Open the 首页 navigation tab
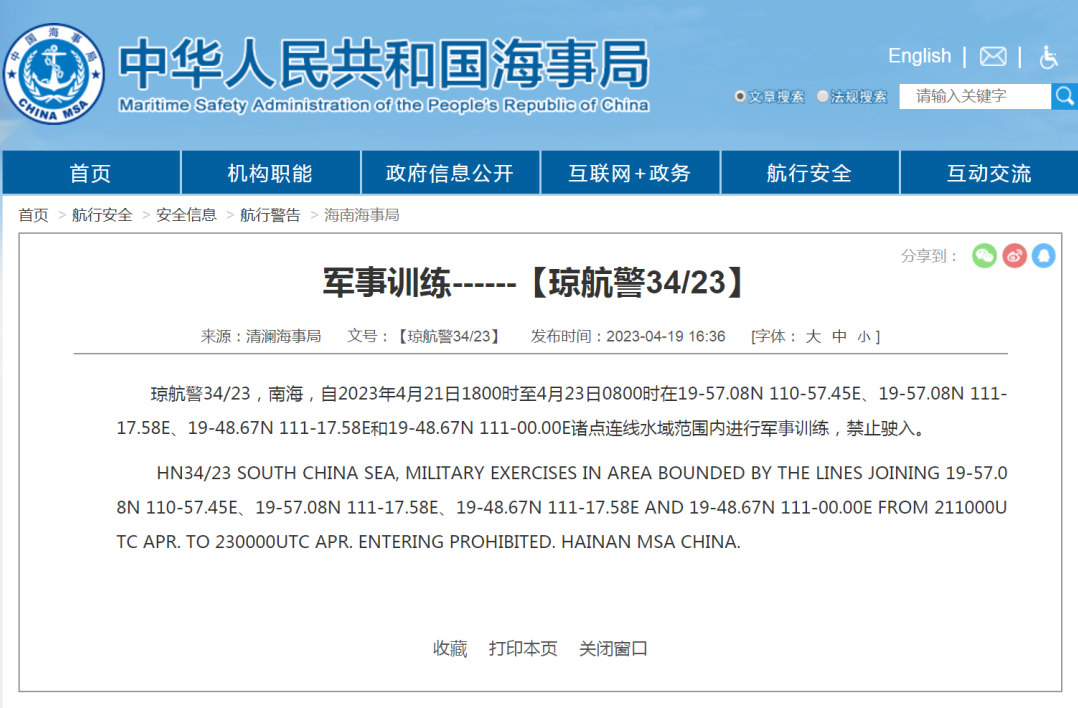The image size is (1078, 708). point(90,173)
